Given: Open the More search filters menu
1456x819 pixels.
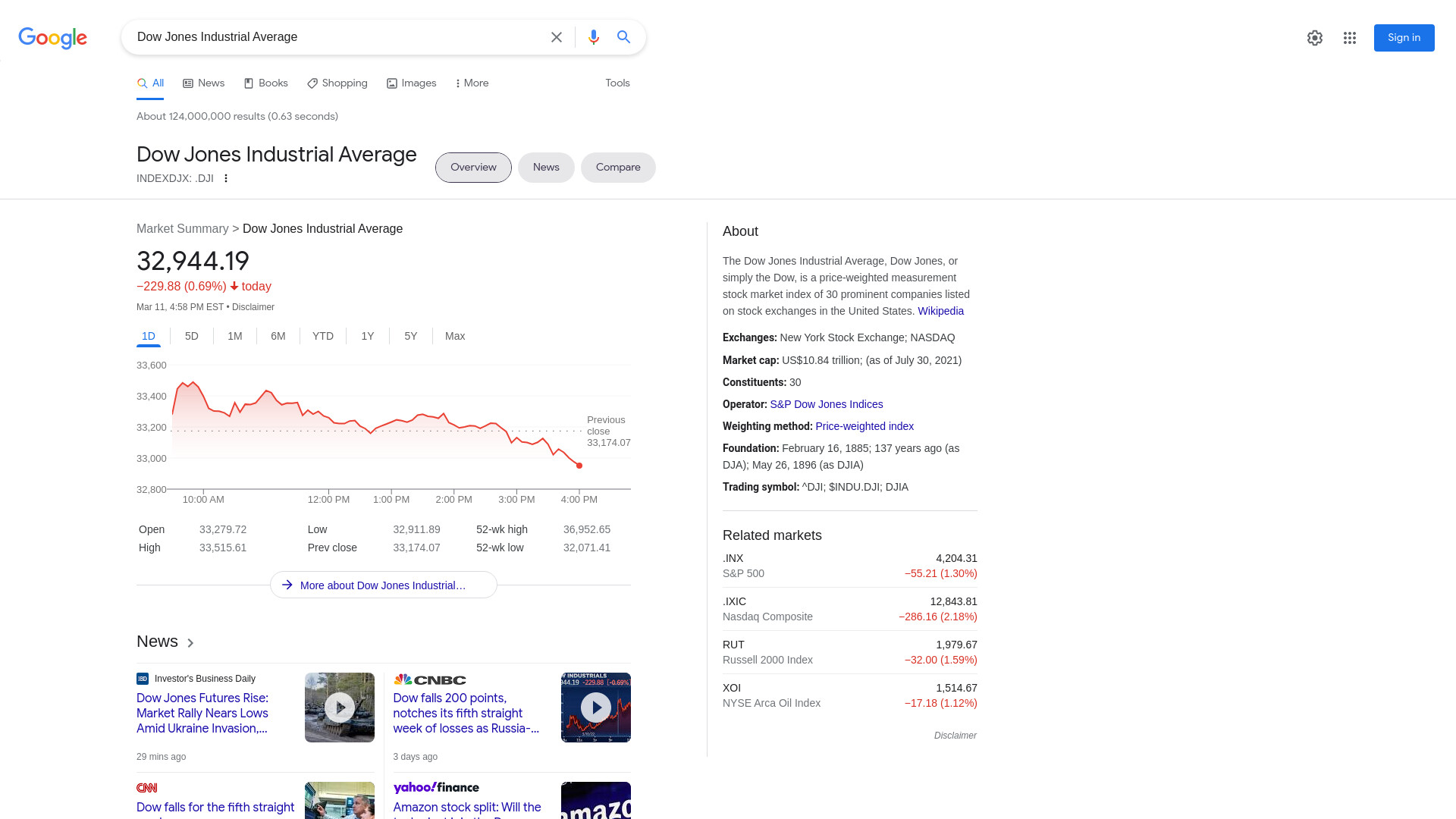Looking at the screenshot, I should click(x=472, y=83).
